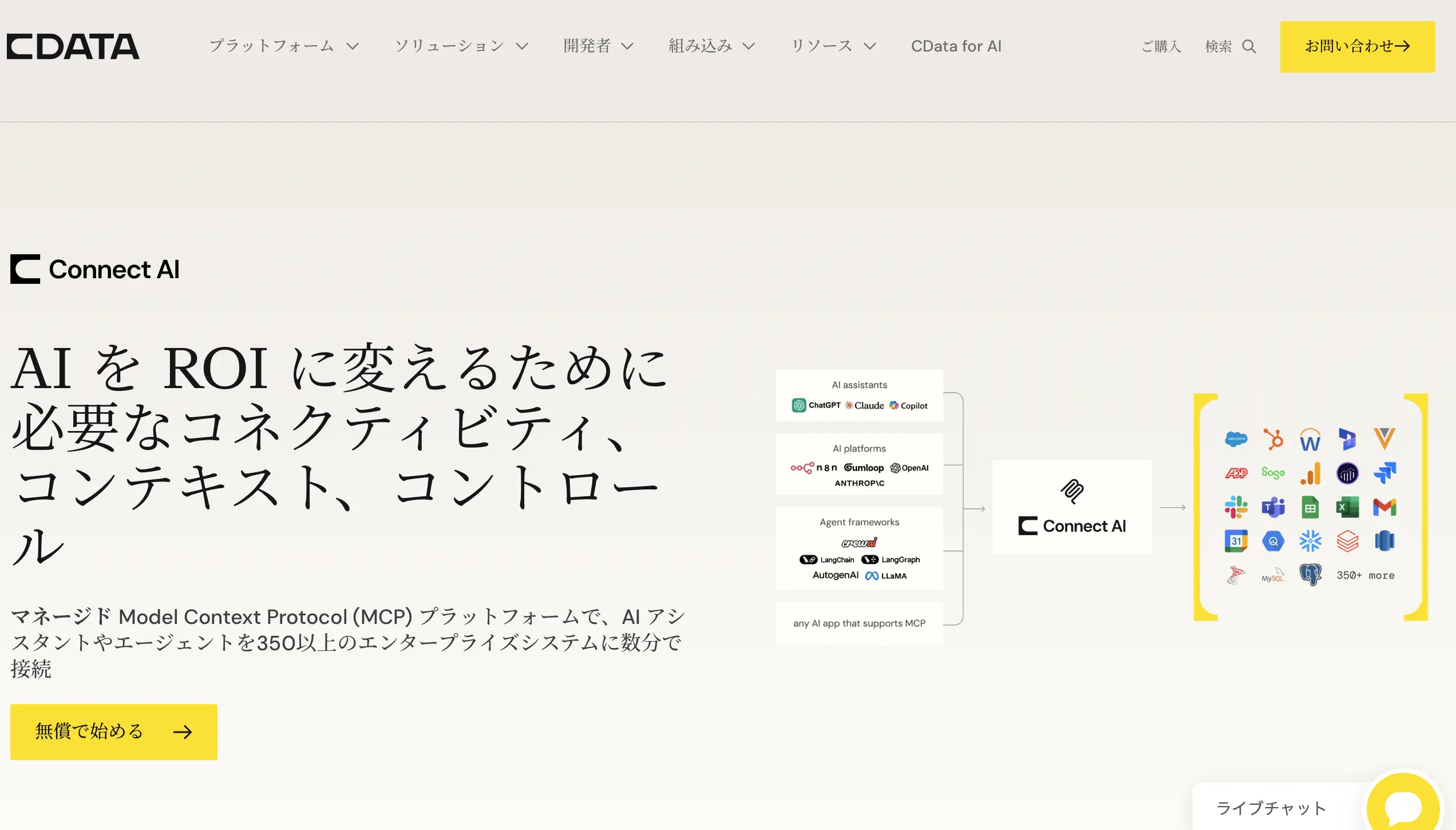Click the Claude logo in the diagram

click(x=864, y=405)
